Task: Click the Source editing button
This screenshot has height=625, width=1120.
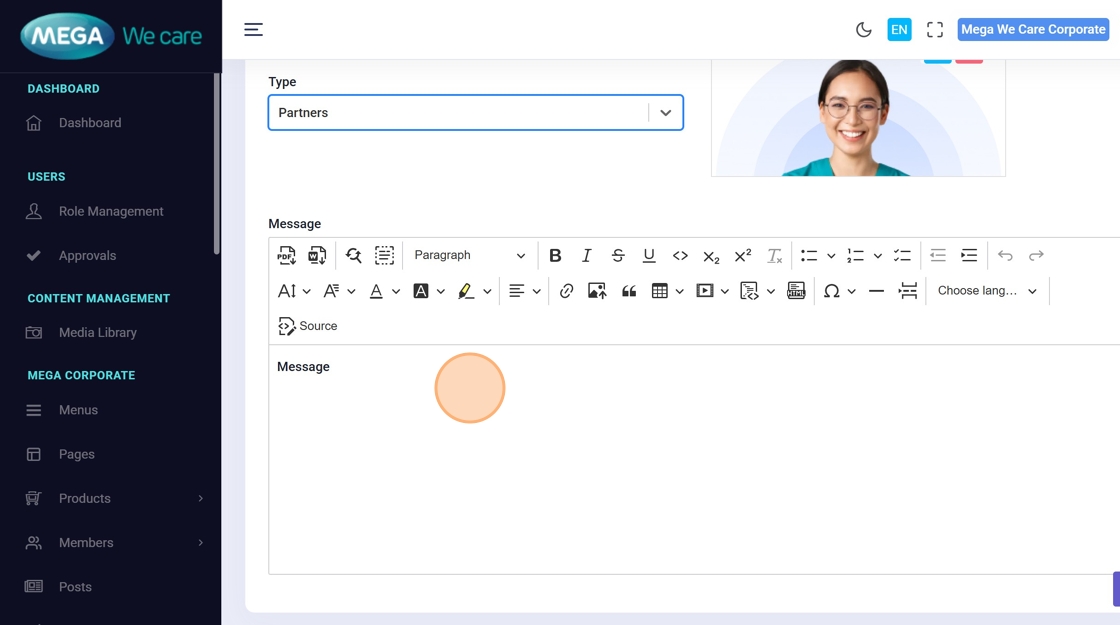Action: pos(308,326)
